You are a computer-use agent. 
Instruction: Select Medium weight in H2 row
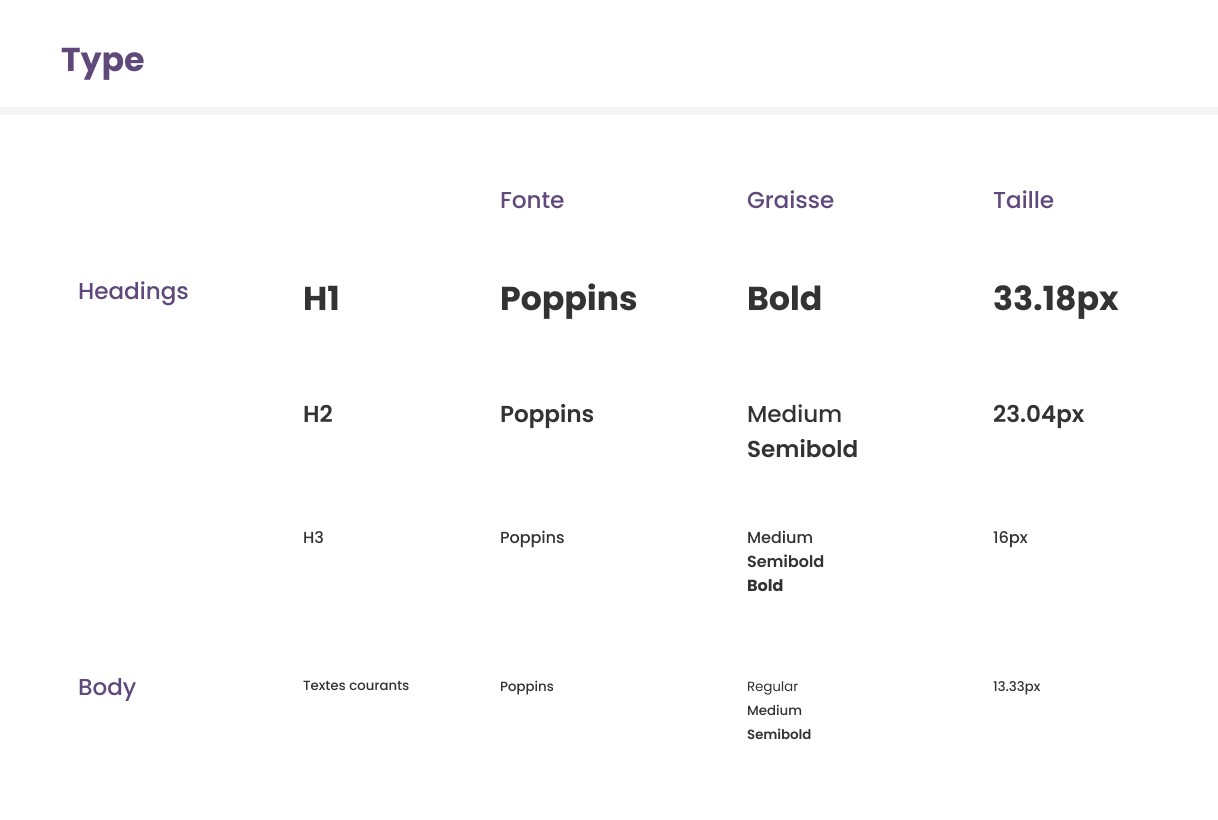(x=793, y=414)
